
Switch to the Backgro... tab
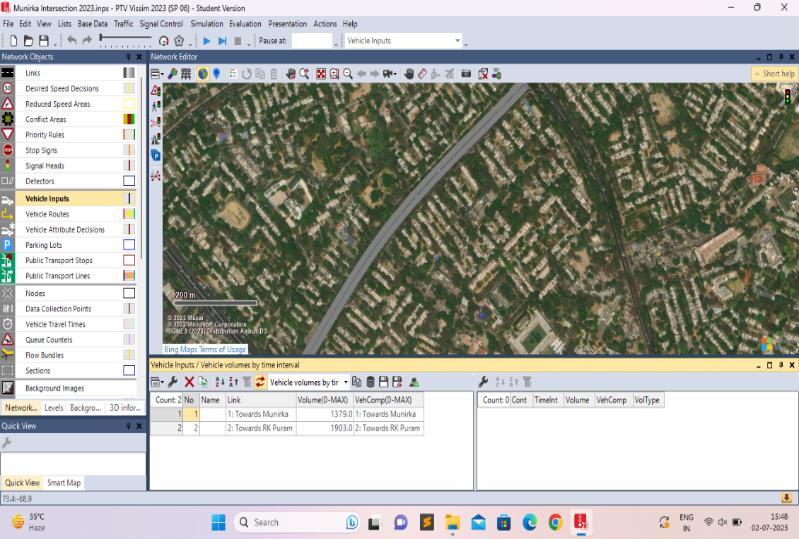(85, 408)
